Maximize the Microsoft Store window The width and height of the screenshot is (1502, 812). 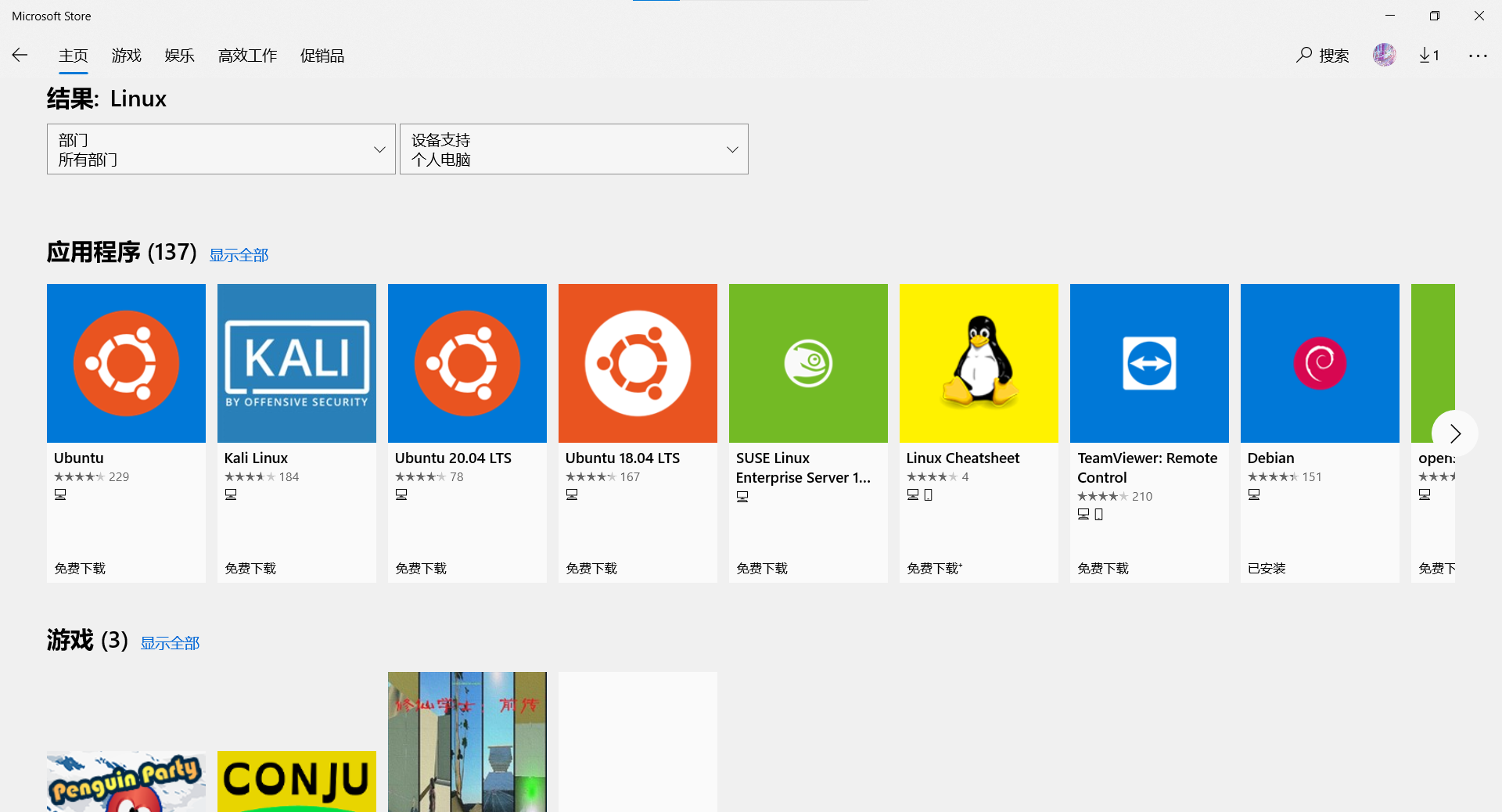[1435, 16]
